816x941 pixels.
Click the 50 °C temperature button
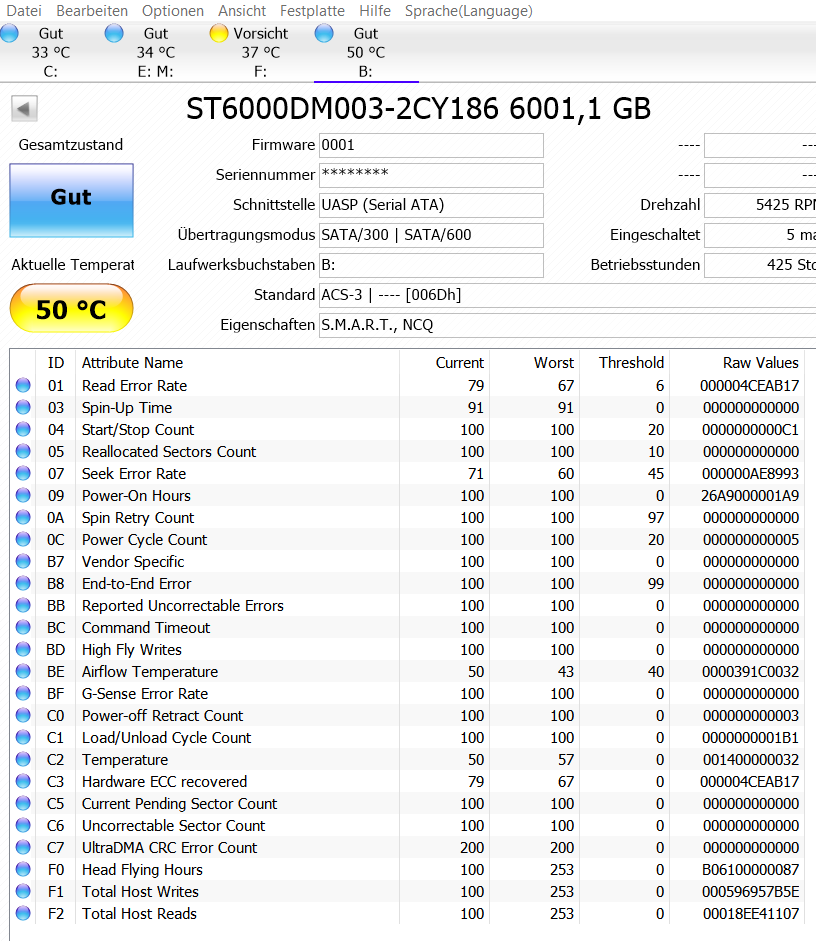click(x=71, y=308)
